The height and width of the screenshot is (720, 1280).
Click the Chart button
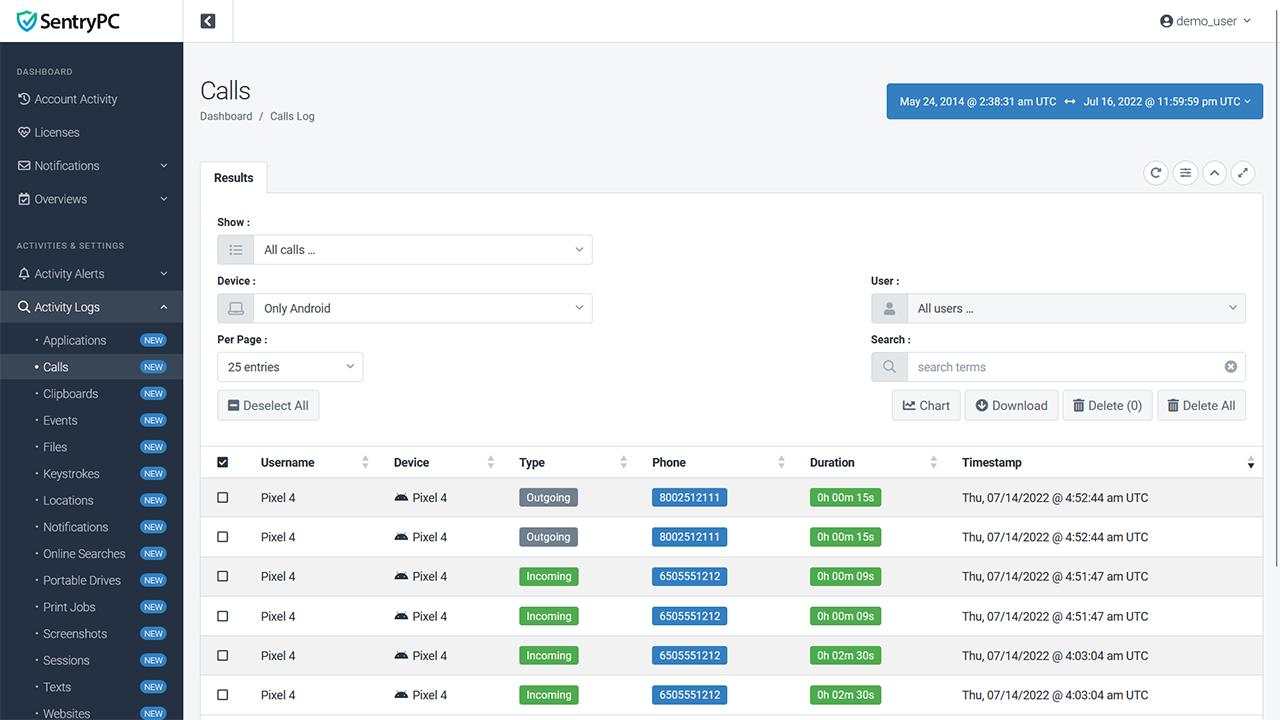[926, 405]
